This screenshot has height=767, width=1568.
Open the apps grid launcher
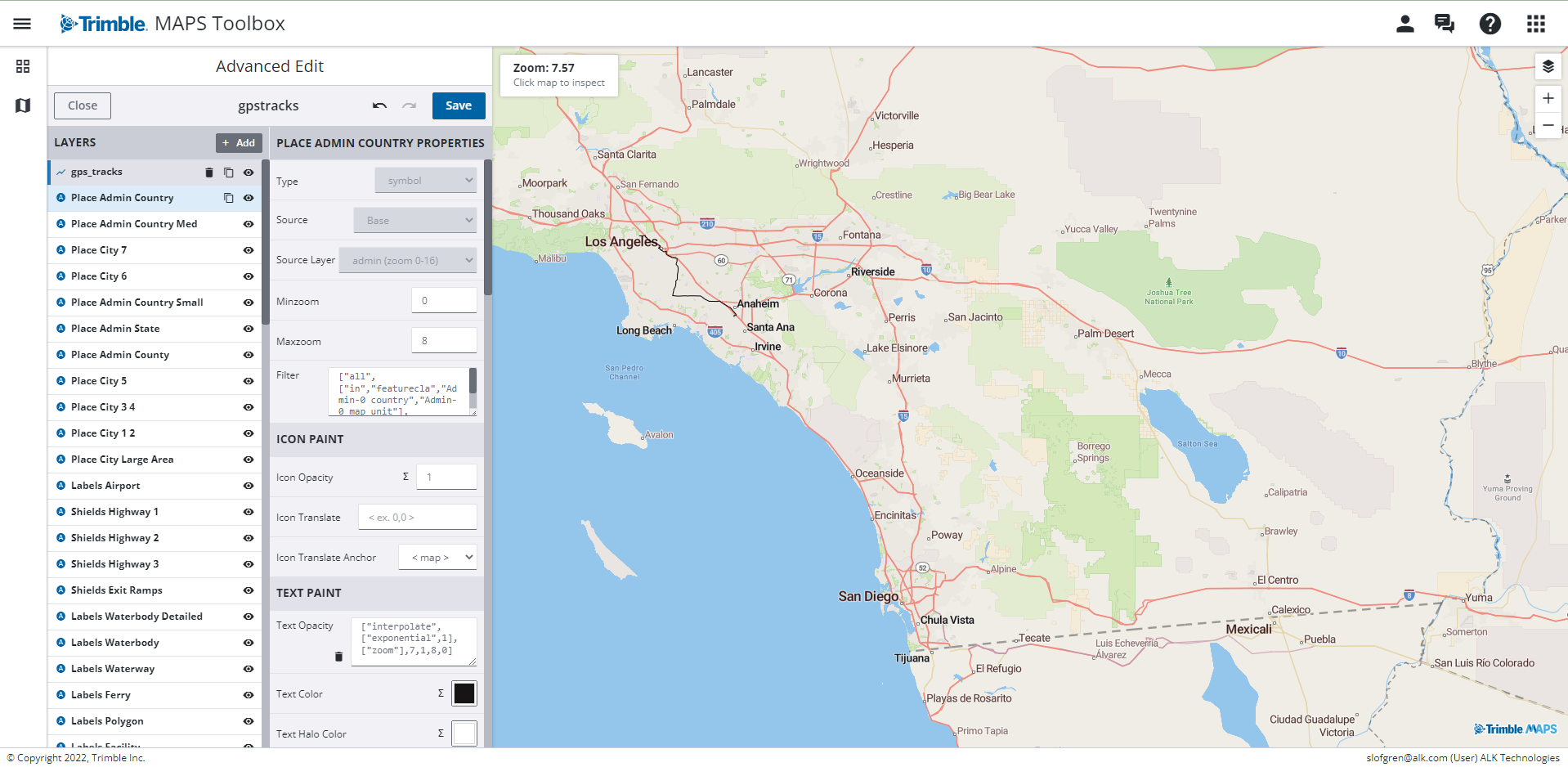click(x=1535, y=24)
